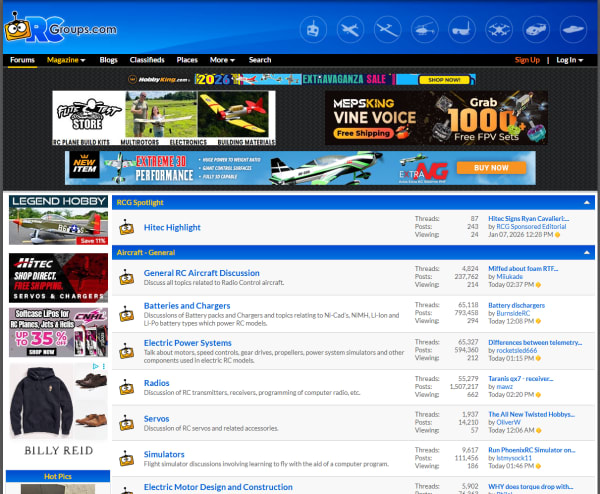
Task: Go to last post icon for Run PhoenixRC Simulator
Action: [538, 466]
